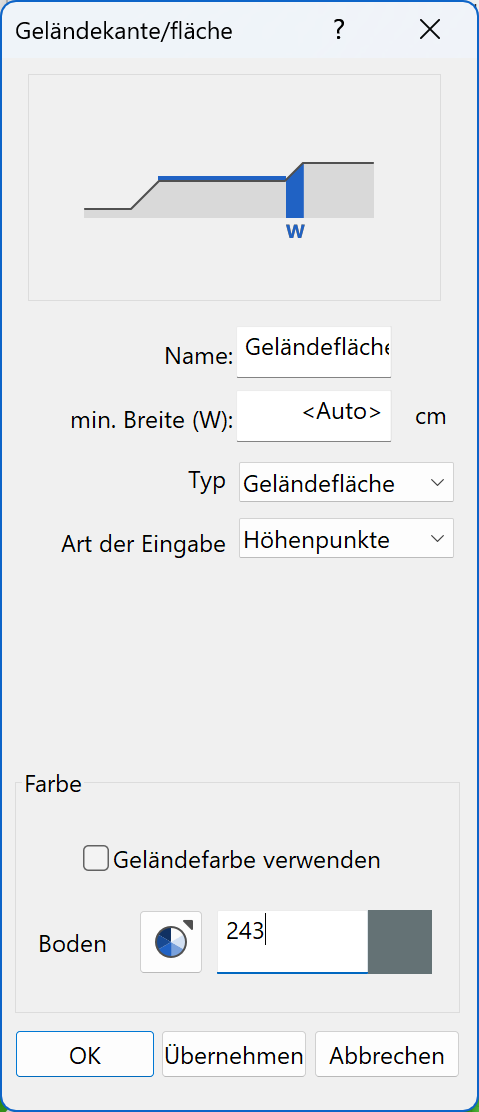
Task: Click the help question mark icon
Action: click(x=339, y=30)
